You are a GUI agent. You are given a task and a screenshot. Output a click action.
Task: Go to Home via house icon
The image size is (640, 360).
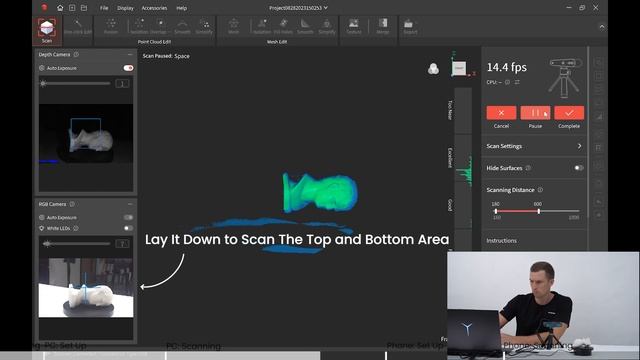(60, 8)
